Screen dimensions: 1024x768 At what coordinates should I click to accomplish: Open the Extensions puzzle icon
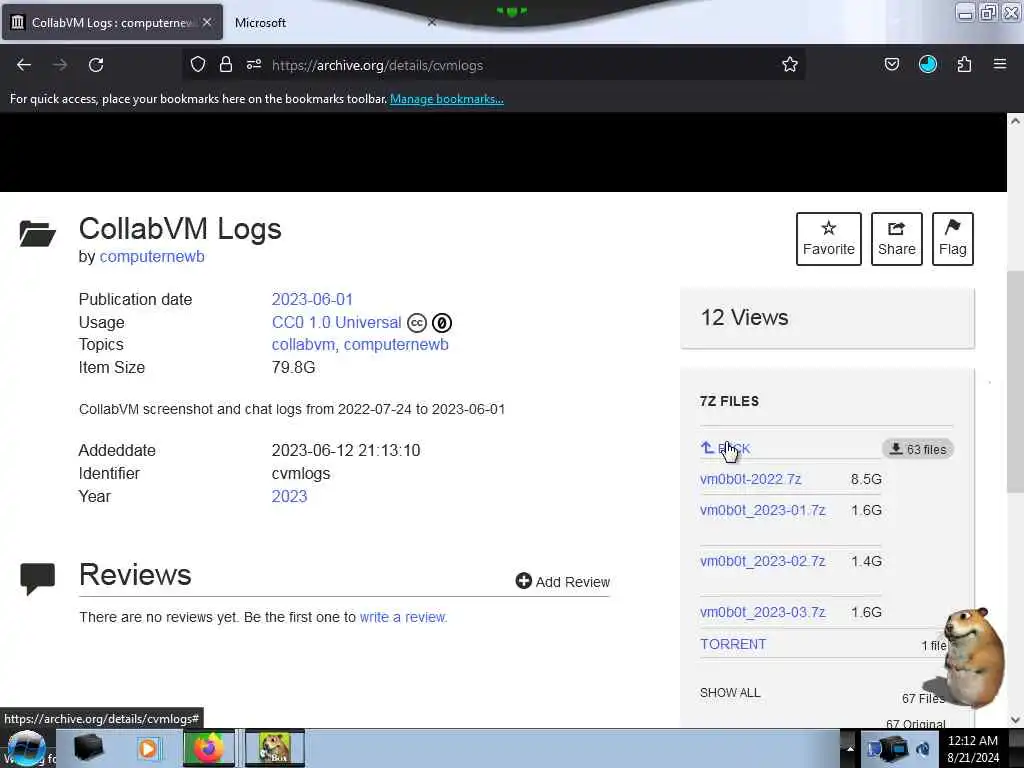pyautogui.click(x=965, y=64)
